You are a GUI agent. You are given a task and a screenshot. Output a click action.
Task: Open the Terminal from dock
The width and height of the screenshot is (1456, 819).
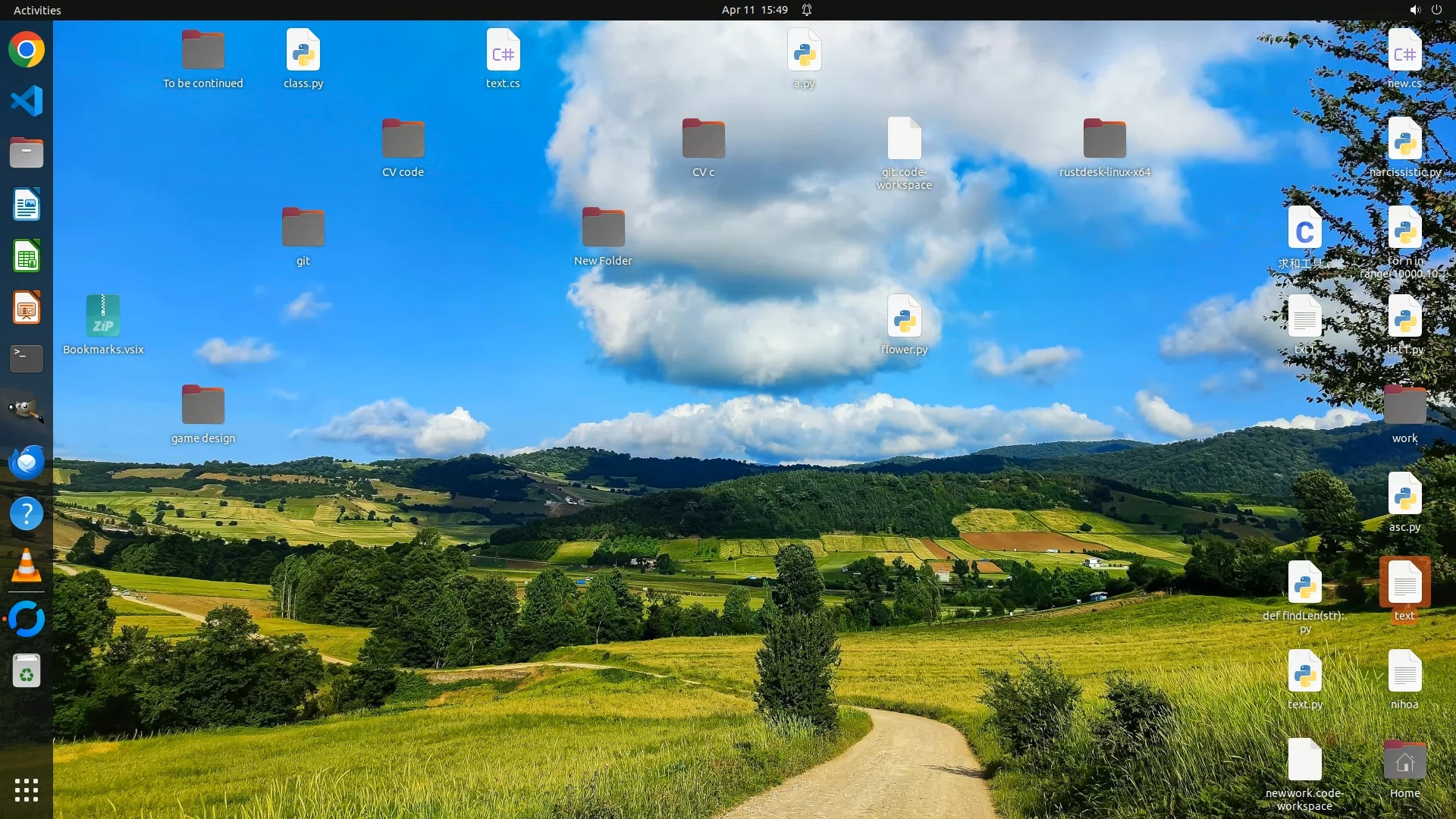[x=27, y=359]
